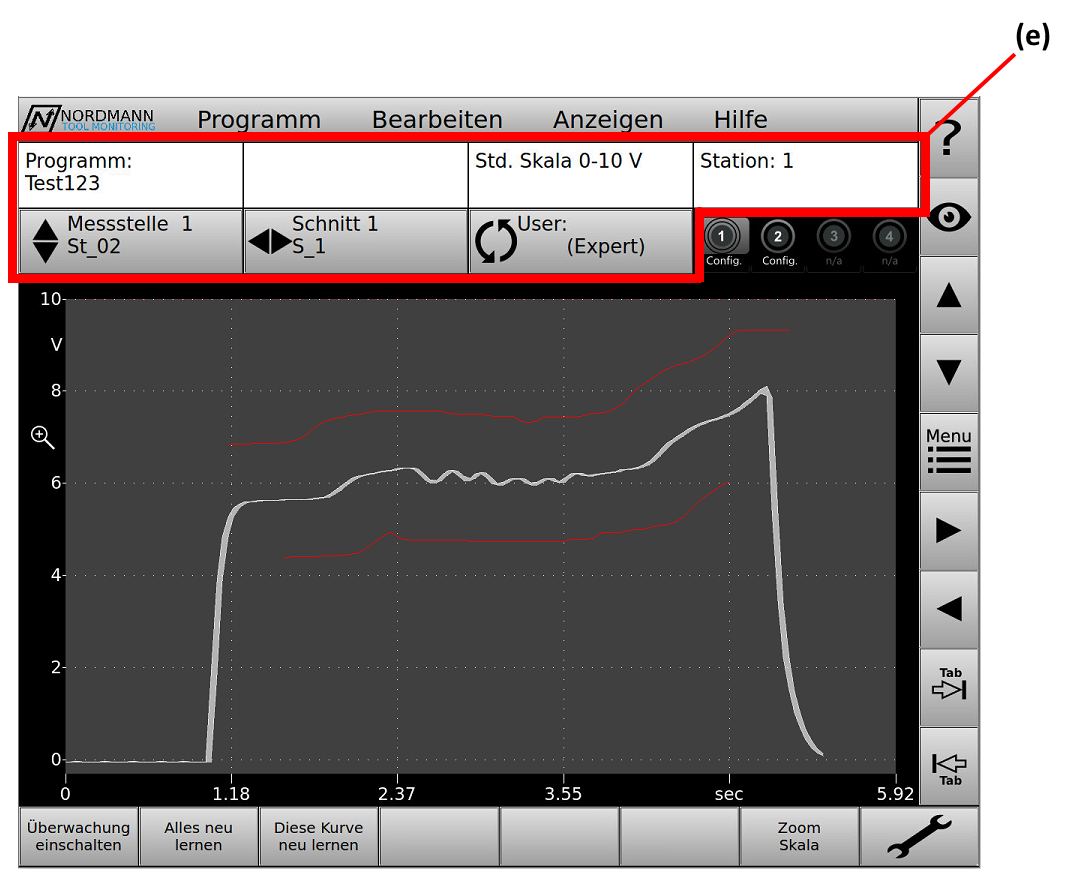This screenshot has width=1065, height=873.
Task: Switch Schnitt 1 S_1 selector
Action: (x=356, y=241)
